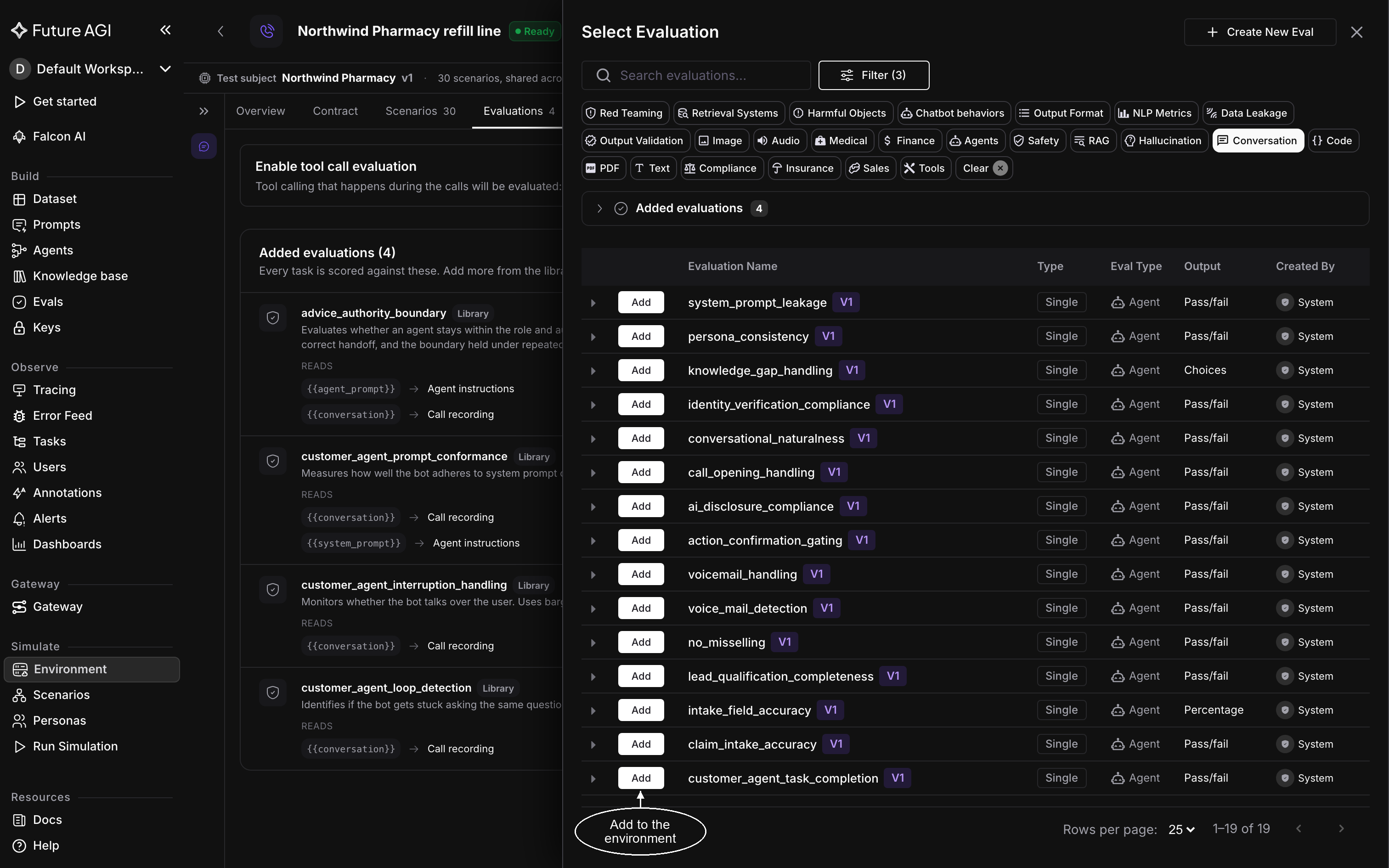Image resolution: width=1389 pixels, height=868 pixels.
Task: Expand the voicemail_handling row
Action: (x=593, y=575)
